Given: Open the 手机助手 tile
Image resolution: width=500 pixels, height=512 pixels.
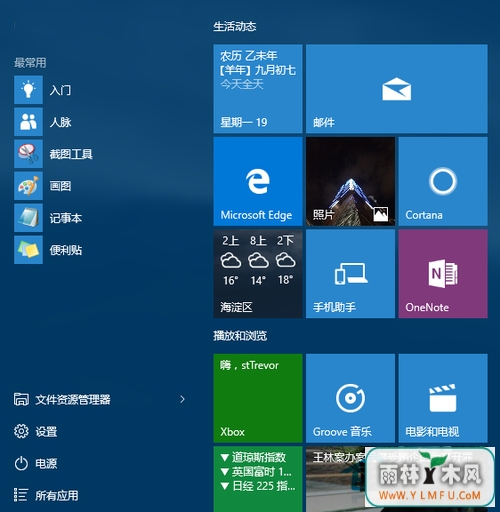Looking at the screenshot, I should click(350, 274).
